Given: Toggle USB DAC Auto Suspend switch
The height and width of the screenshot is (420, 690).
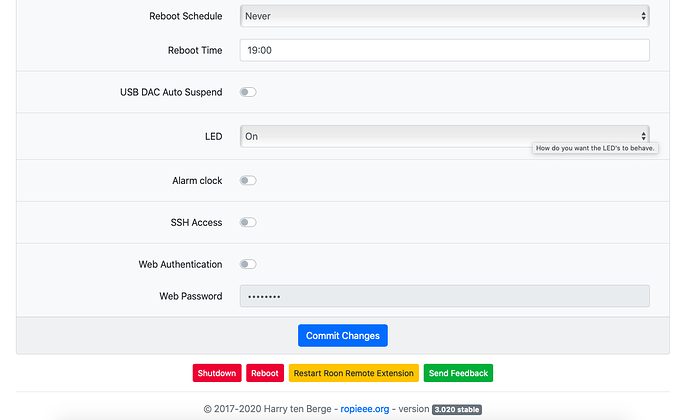Looking at the screenshot, I should (248, 92).
